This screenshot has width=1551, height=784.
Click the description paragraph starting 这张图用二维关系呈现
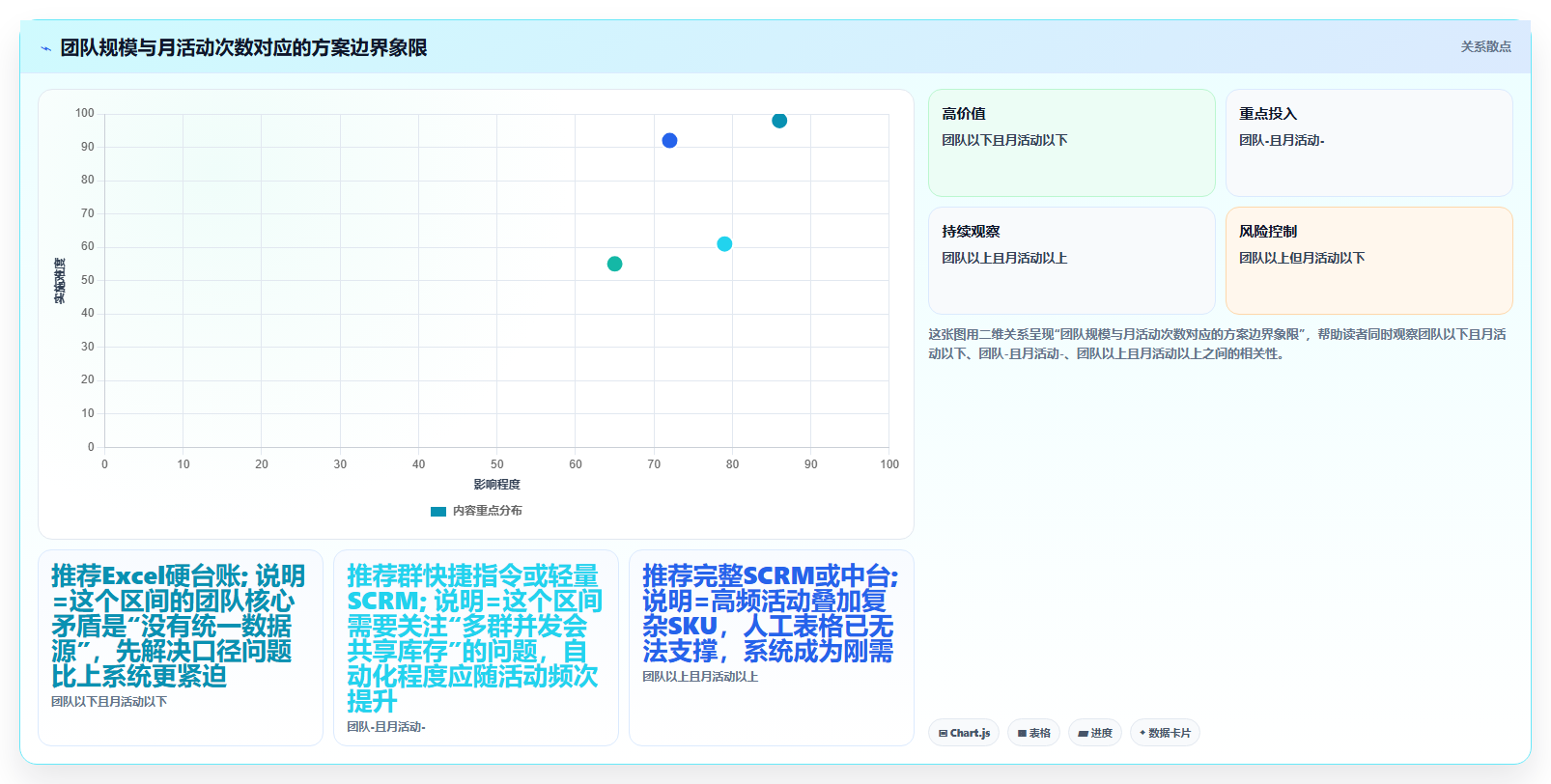(x=1219, y=344)
